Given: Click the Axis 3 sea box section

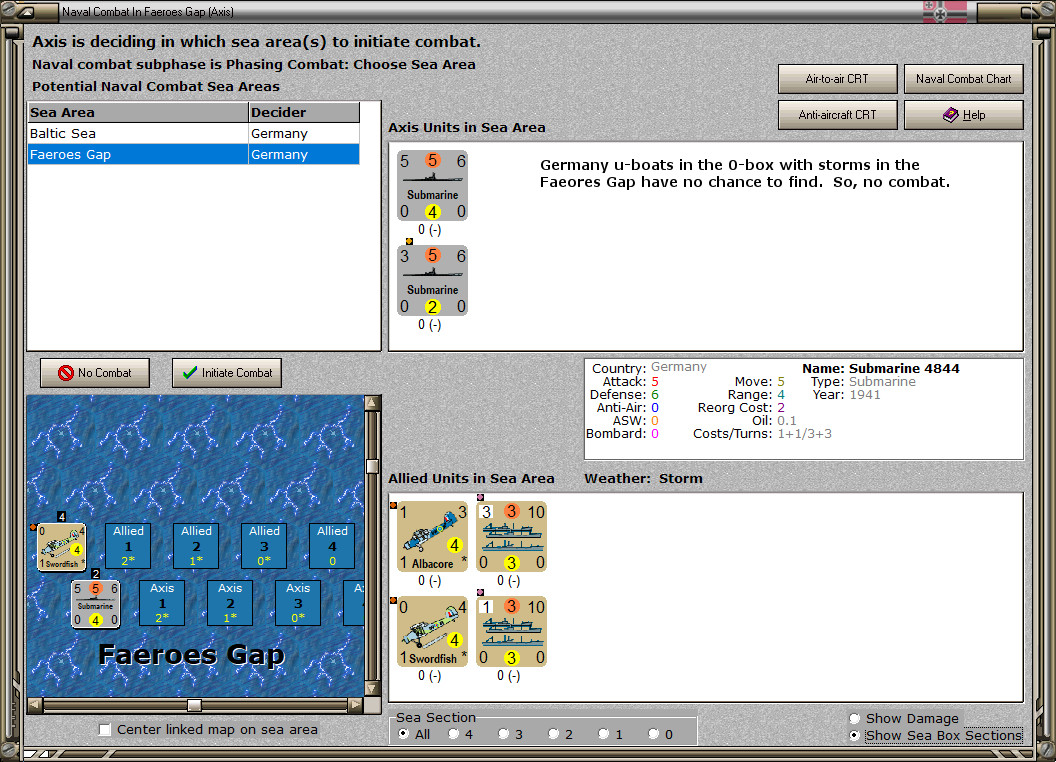Looking at the screenshot, I should coord(298,603).
